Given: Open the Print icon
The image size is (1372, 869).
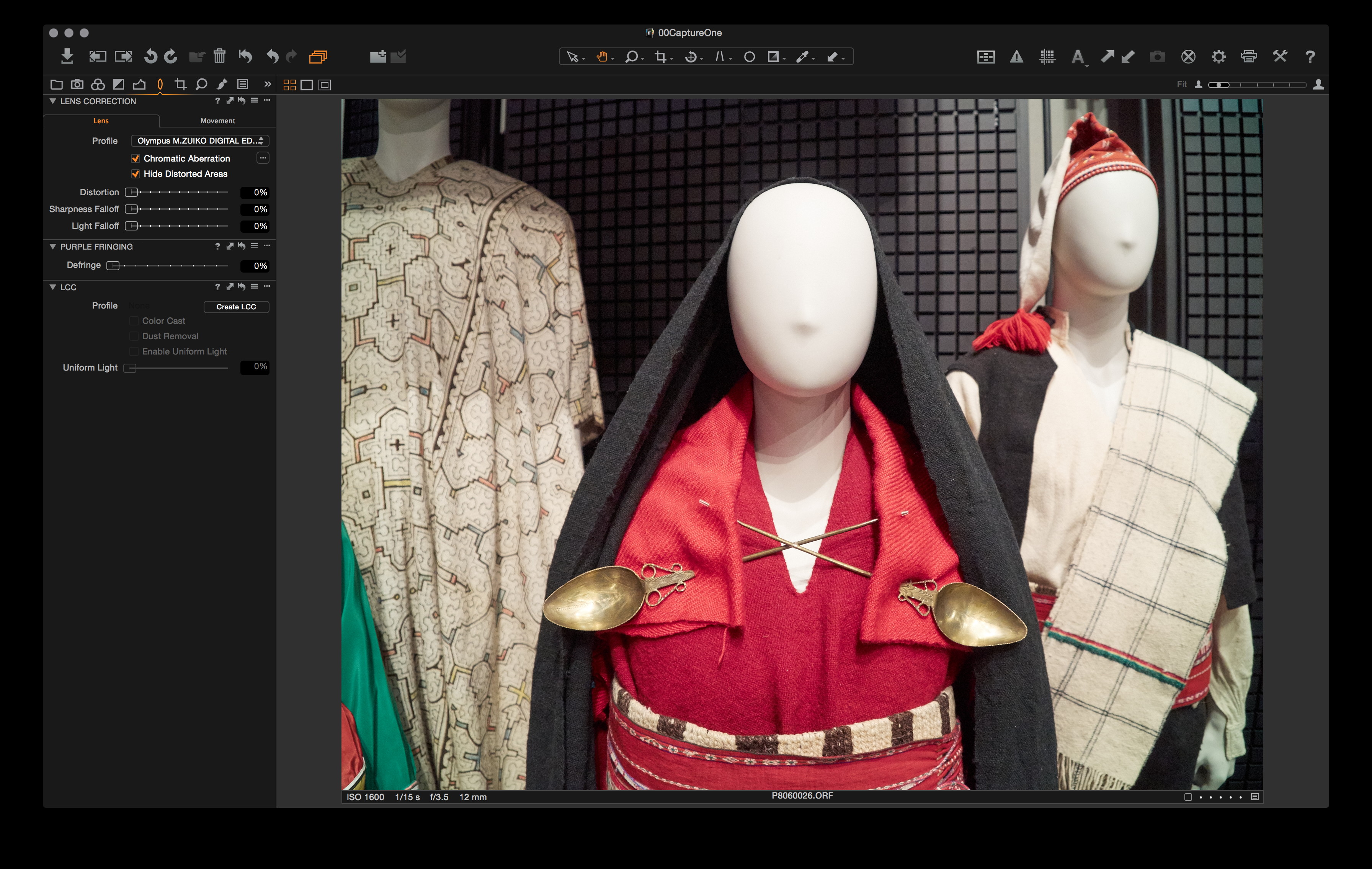Looking at the screenshot, I should (1249, 56).
